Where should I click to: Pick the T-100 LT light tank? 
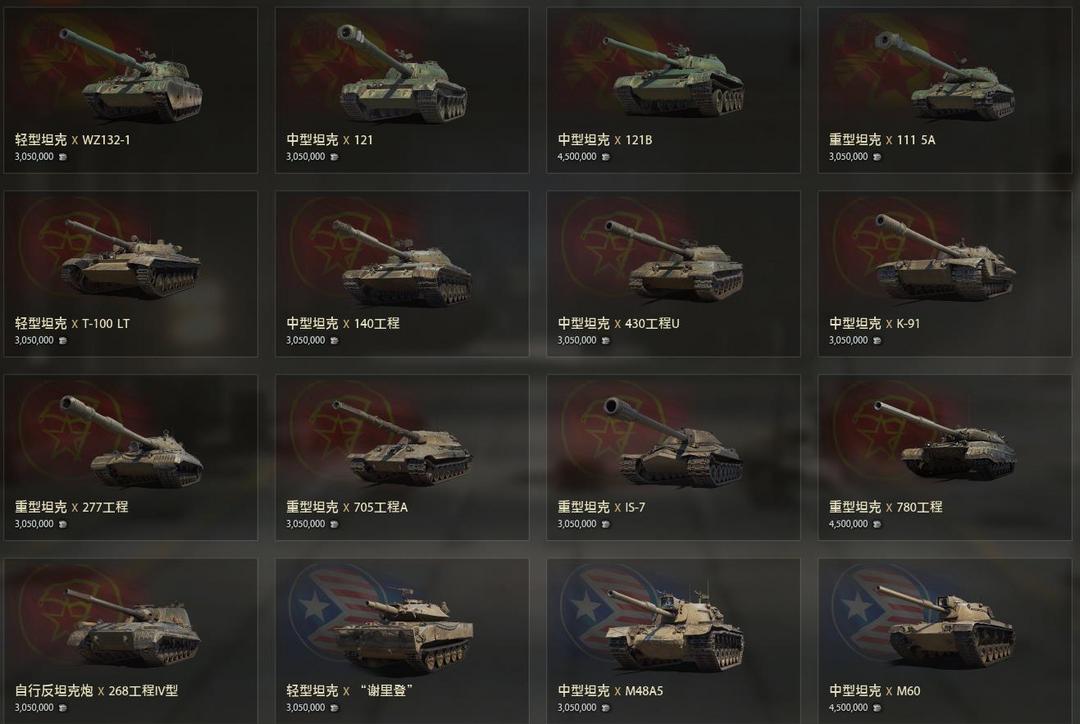[x=131, y=274]
